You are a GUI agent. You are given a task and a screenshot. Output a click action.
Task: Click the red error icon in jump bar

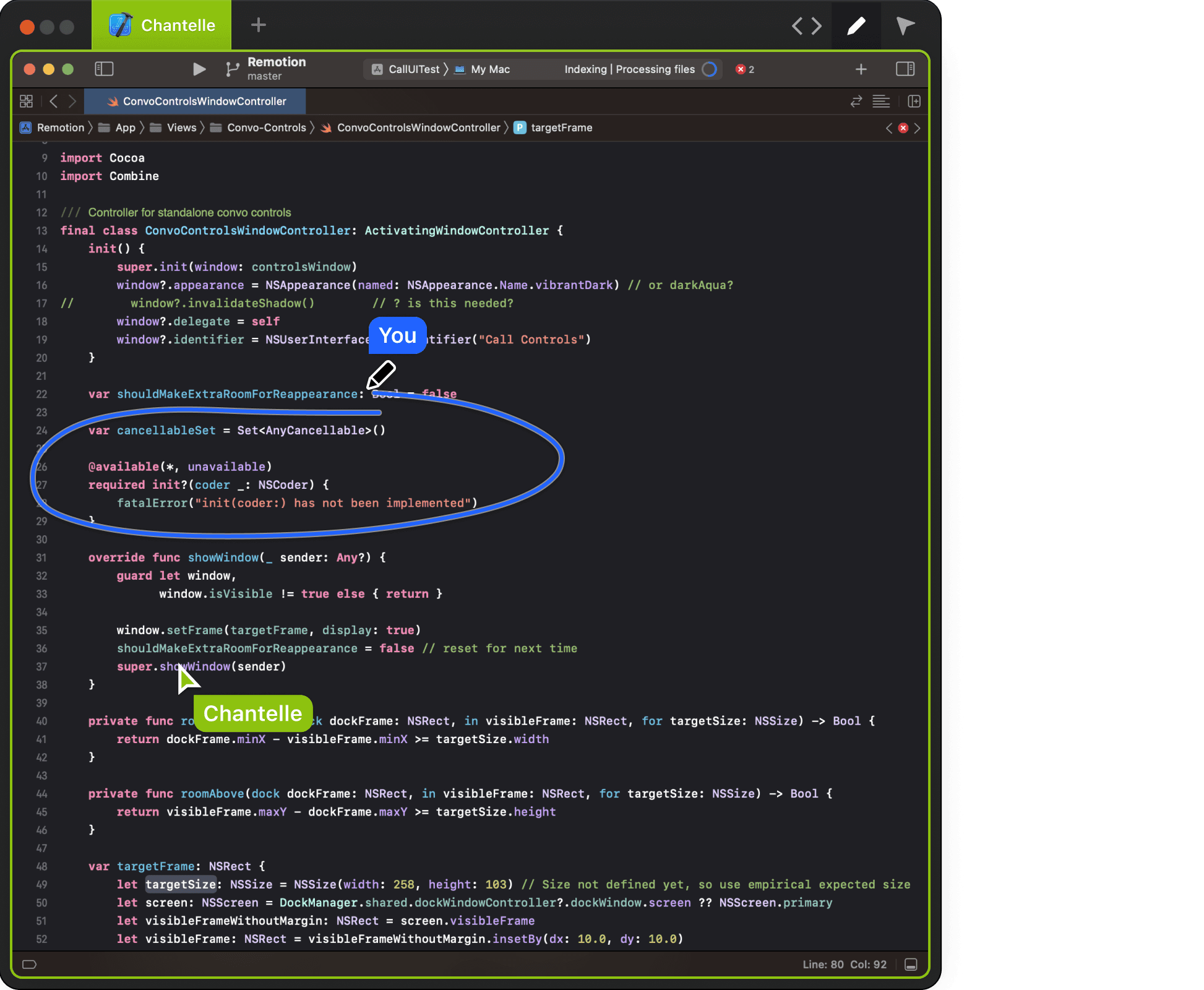(x=903, y=128)
